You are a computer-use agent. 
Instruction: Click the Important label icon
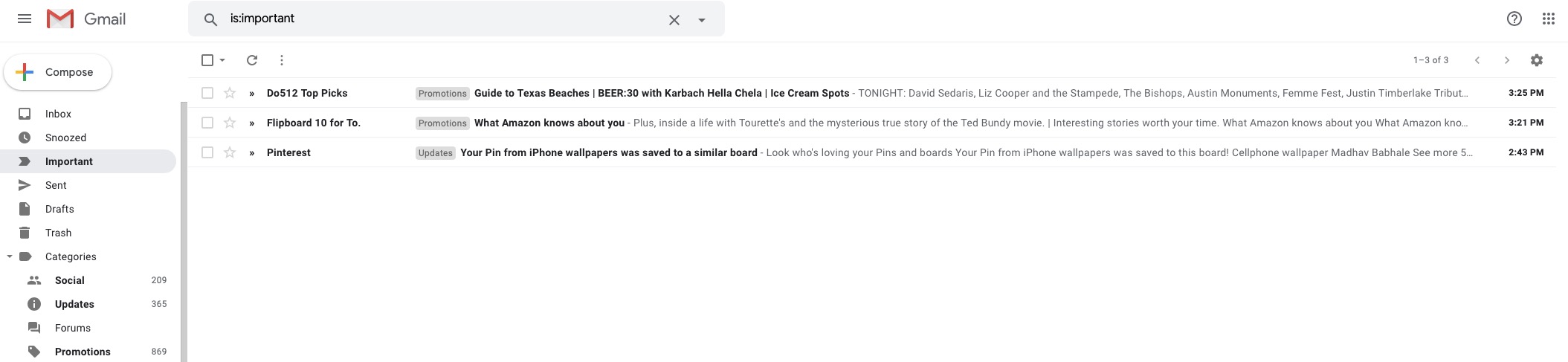point(25,161)
